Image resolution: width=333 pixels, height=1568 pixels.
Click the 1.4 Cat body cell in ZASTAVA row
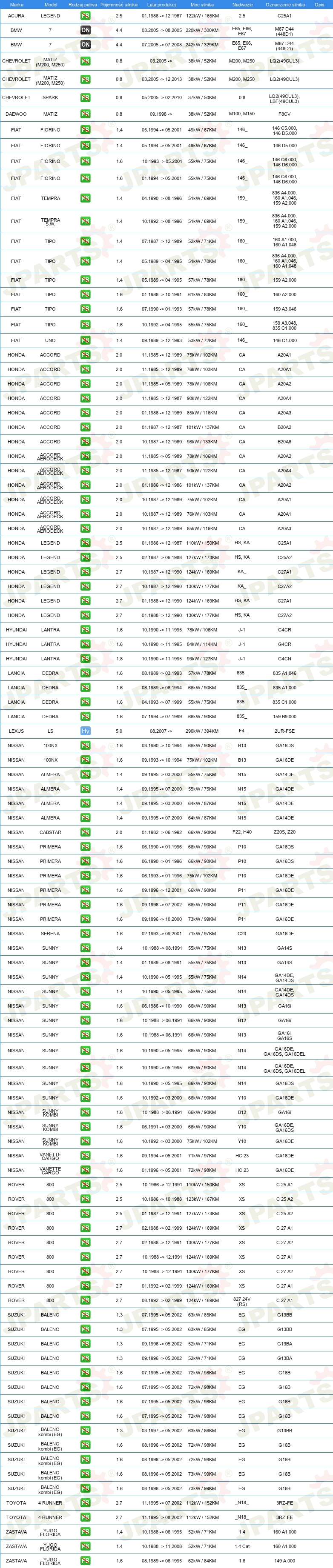pyautogui.click(x=242, y=1546)
